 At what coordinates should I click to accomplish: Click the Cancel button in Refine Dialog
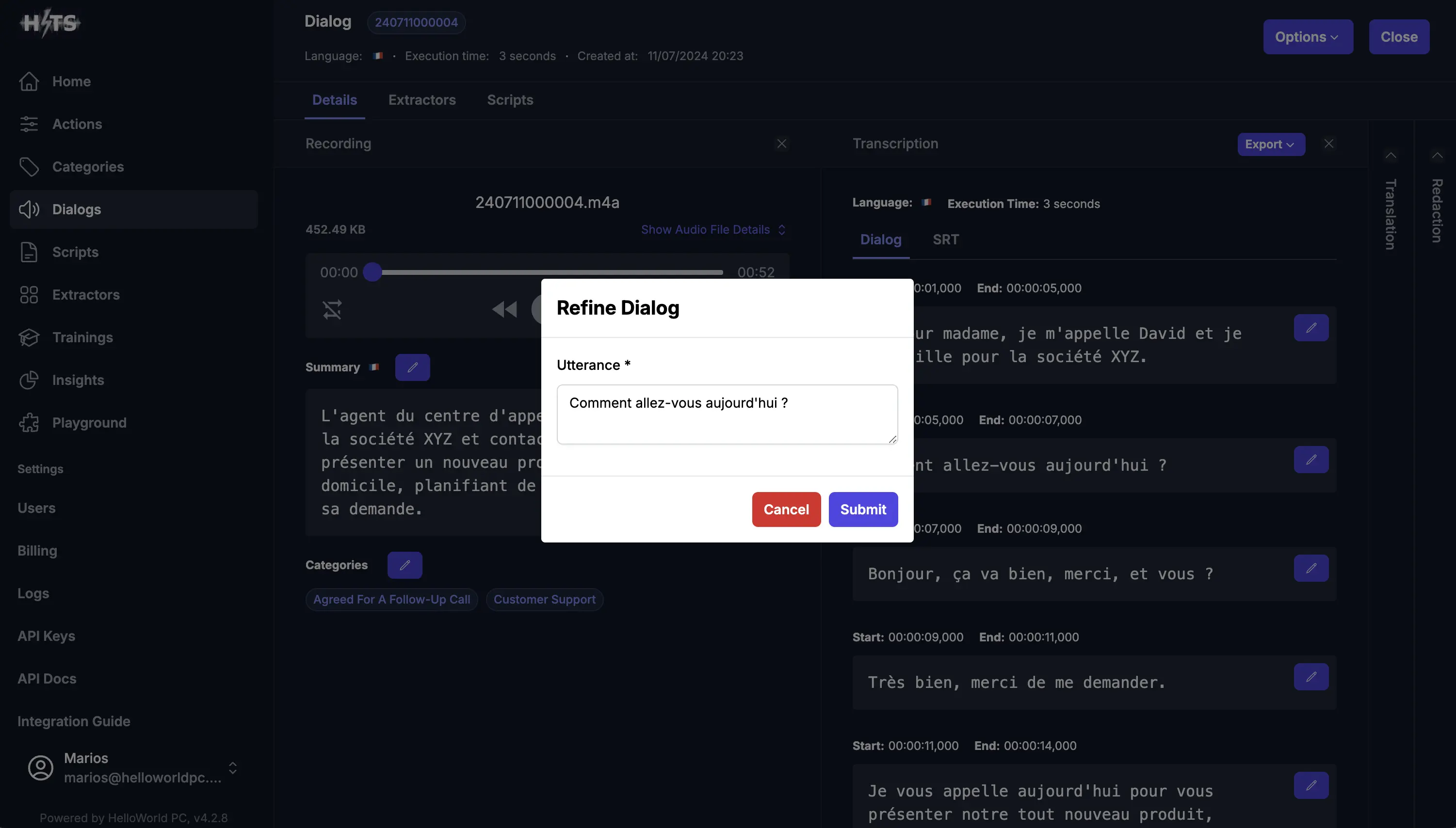(786, 509)
